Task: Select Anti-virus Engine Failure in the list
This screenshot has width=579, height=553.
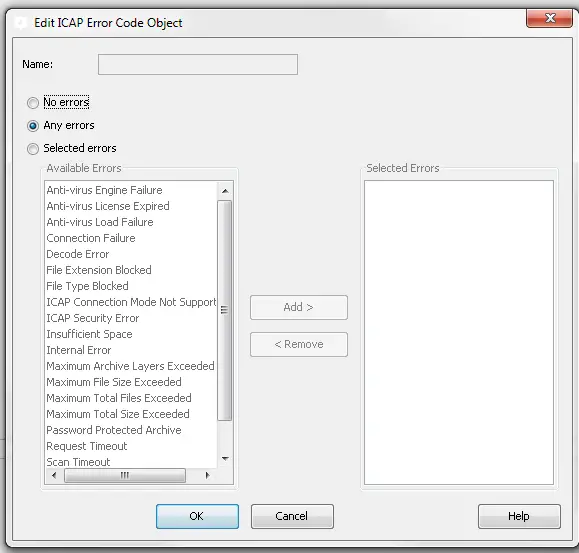Action: point(105,190)
